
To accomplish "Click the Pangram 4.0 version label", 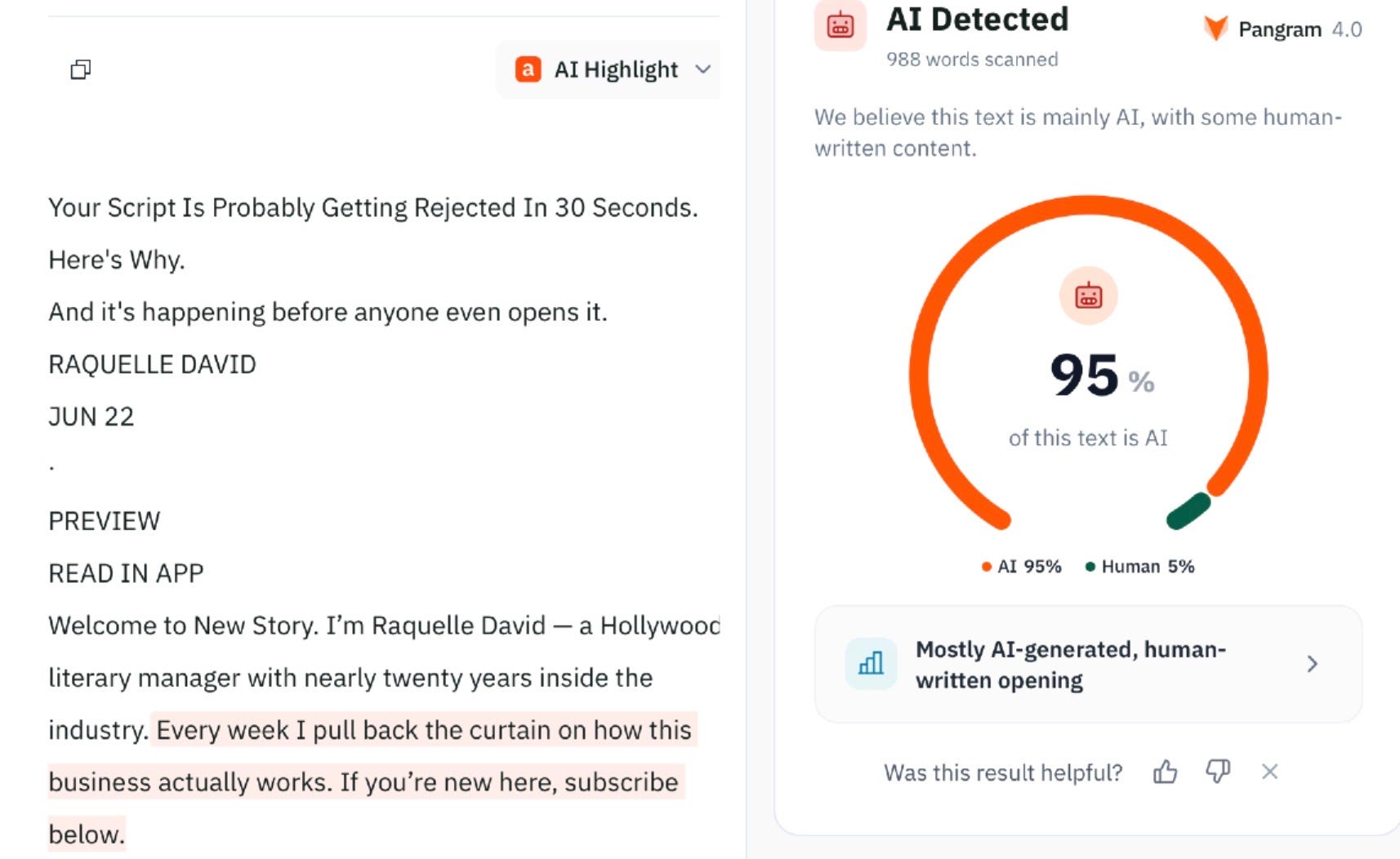I will (x=1347, y=29).
